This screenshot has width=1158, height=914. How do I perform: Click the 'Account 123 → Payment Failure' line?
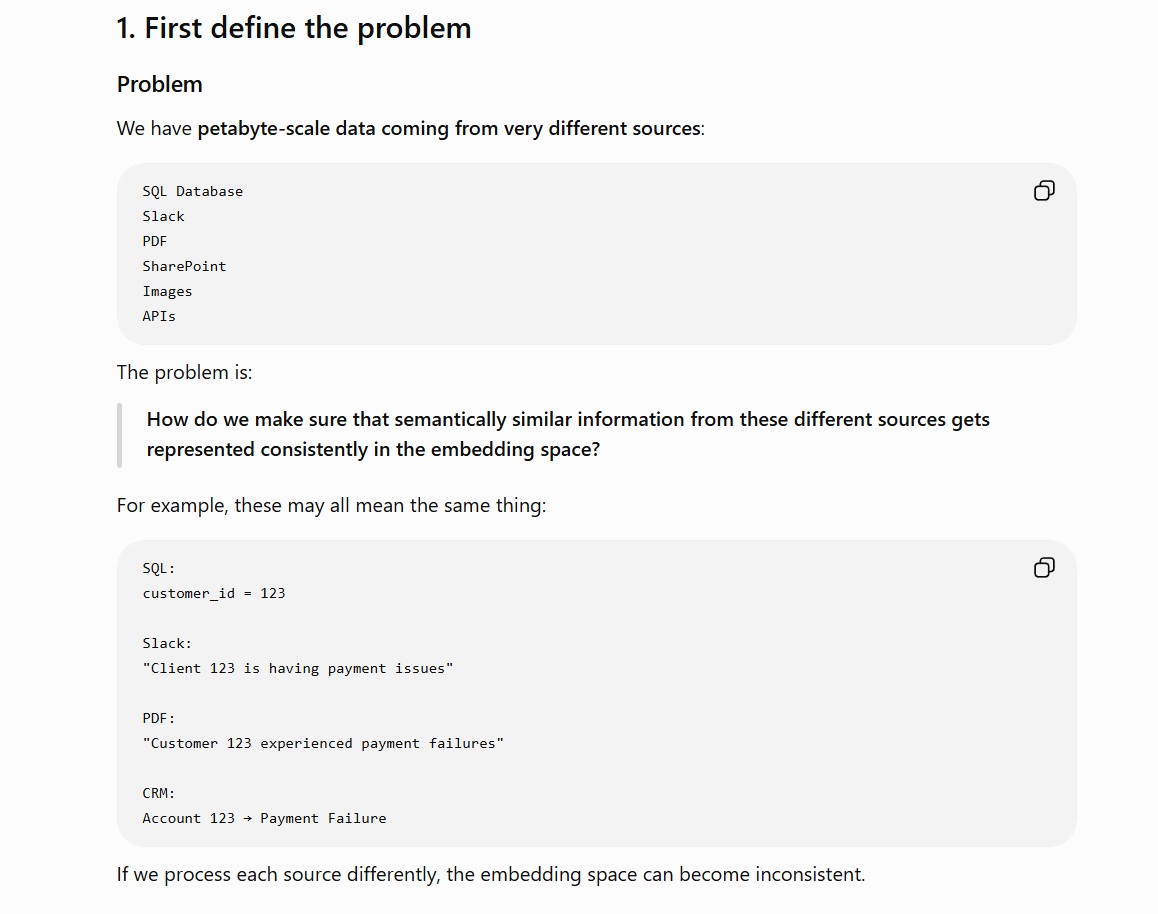264,818
